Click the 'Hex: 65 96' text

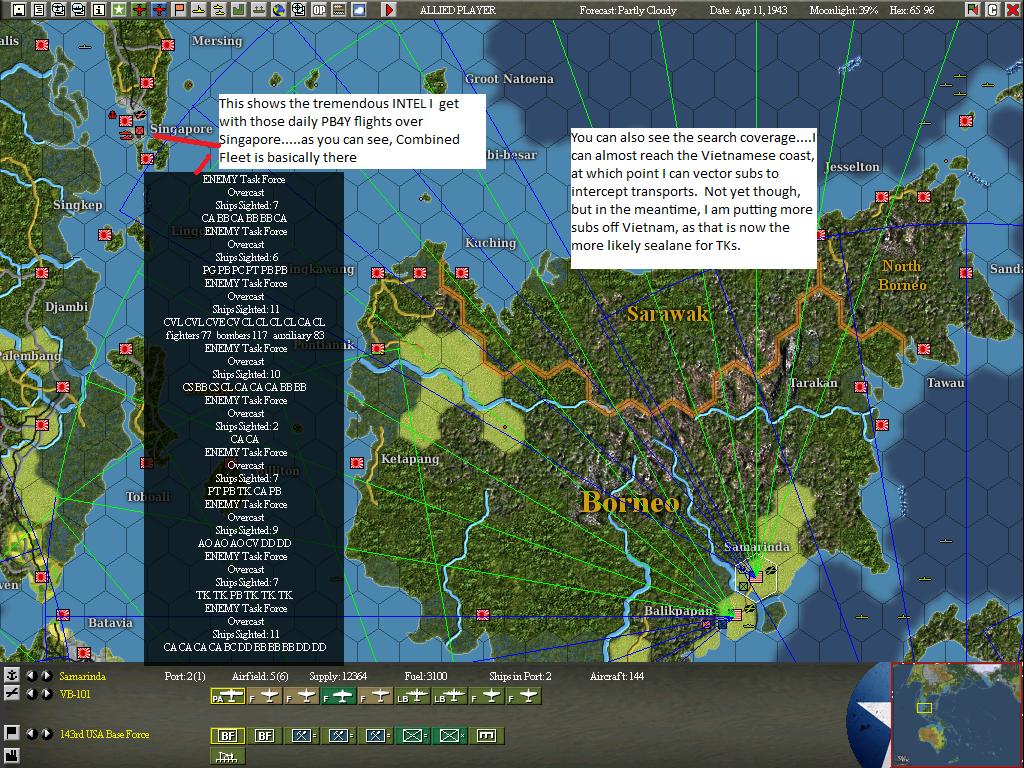click(912, 10)
